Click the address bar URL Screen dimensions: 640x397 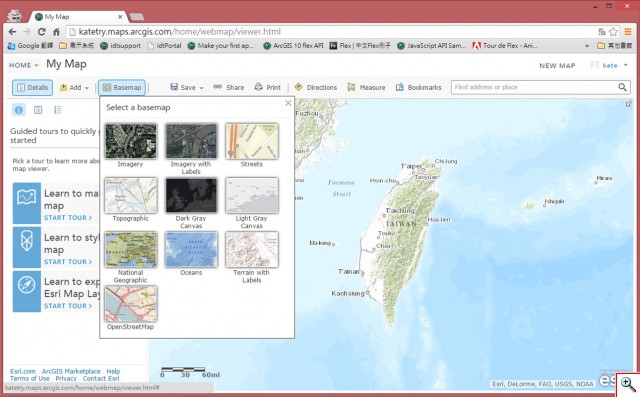[x=180, y=32]
